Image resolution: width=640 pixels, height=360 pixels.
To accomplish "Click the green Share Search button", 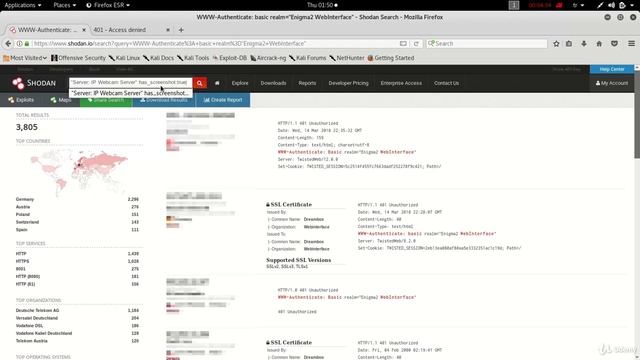I will pyautogui.click(x=106, y=100).
